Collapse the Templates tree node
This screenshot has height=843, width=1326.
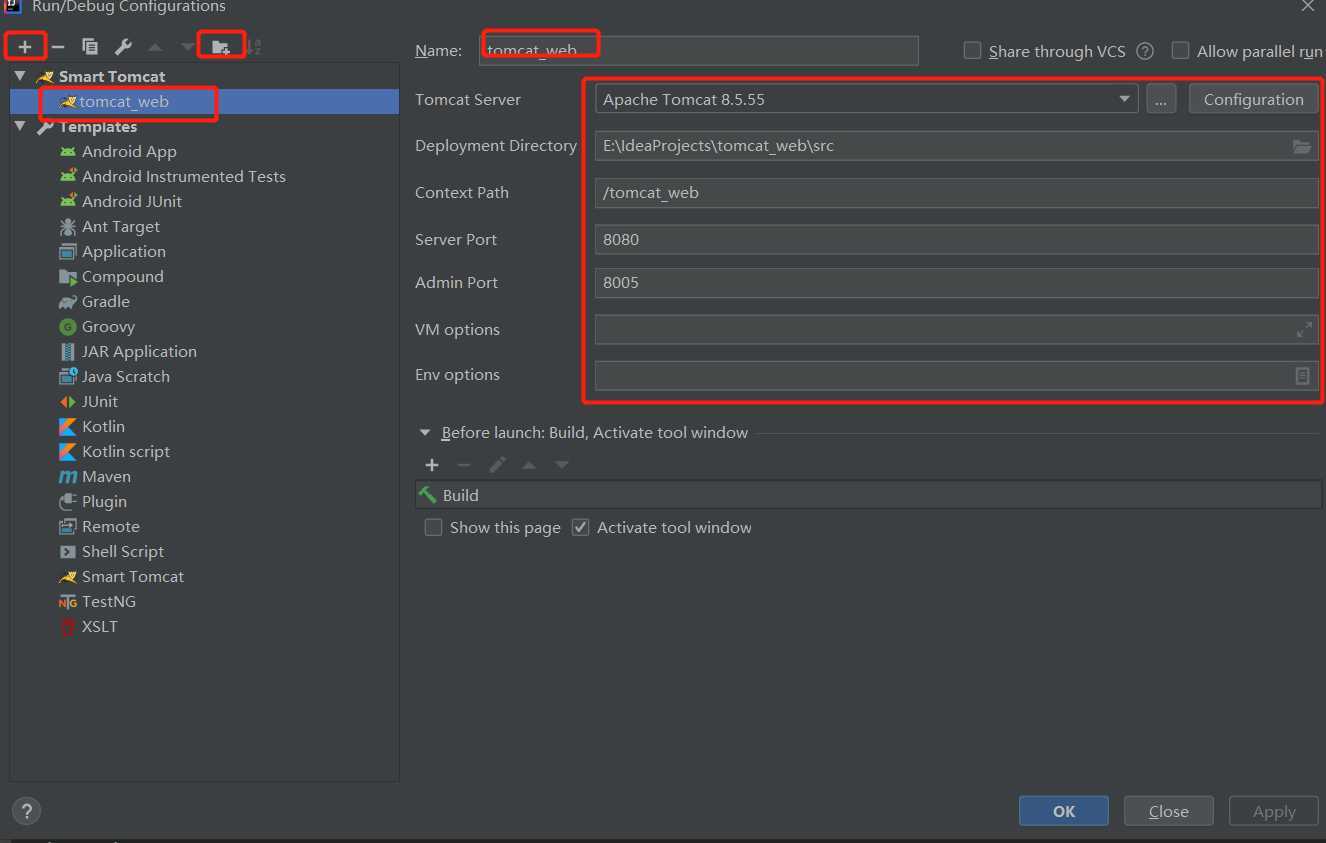[20, 126]
